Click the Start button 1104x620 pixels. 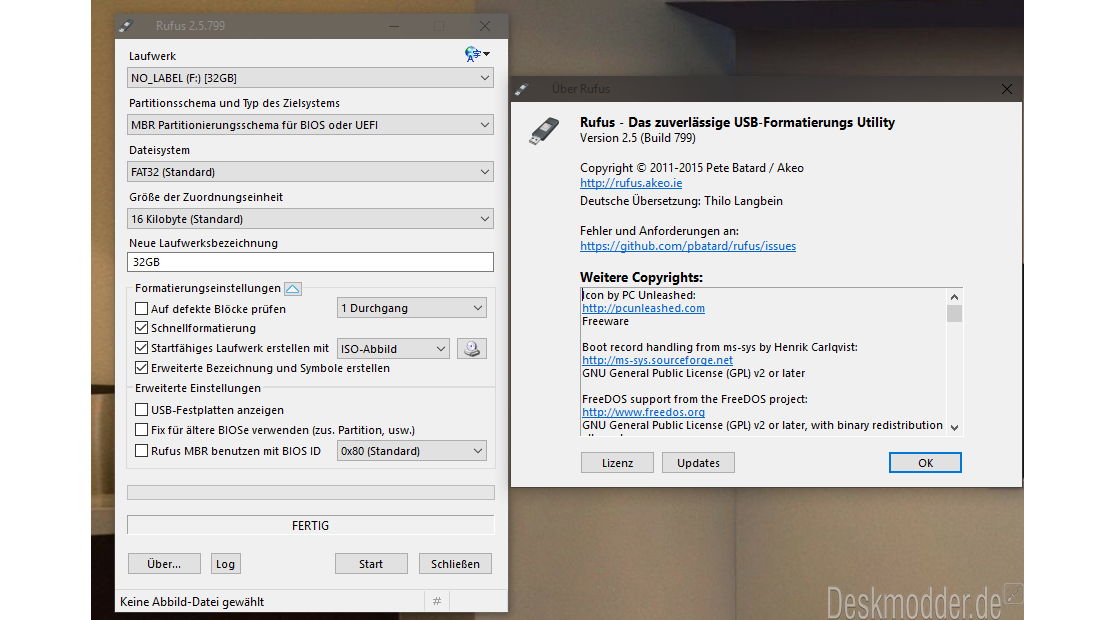371,564
